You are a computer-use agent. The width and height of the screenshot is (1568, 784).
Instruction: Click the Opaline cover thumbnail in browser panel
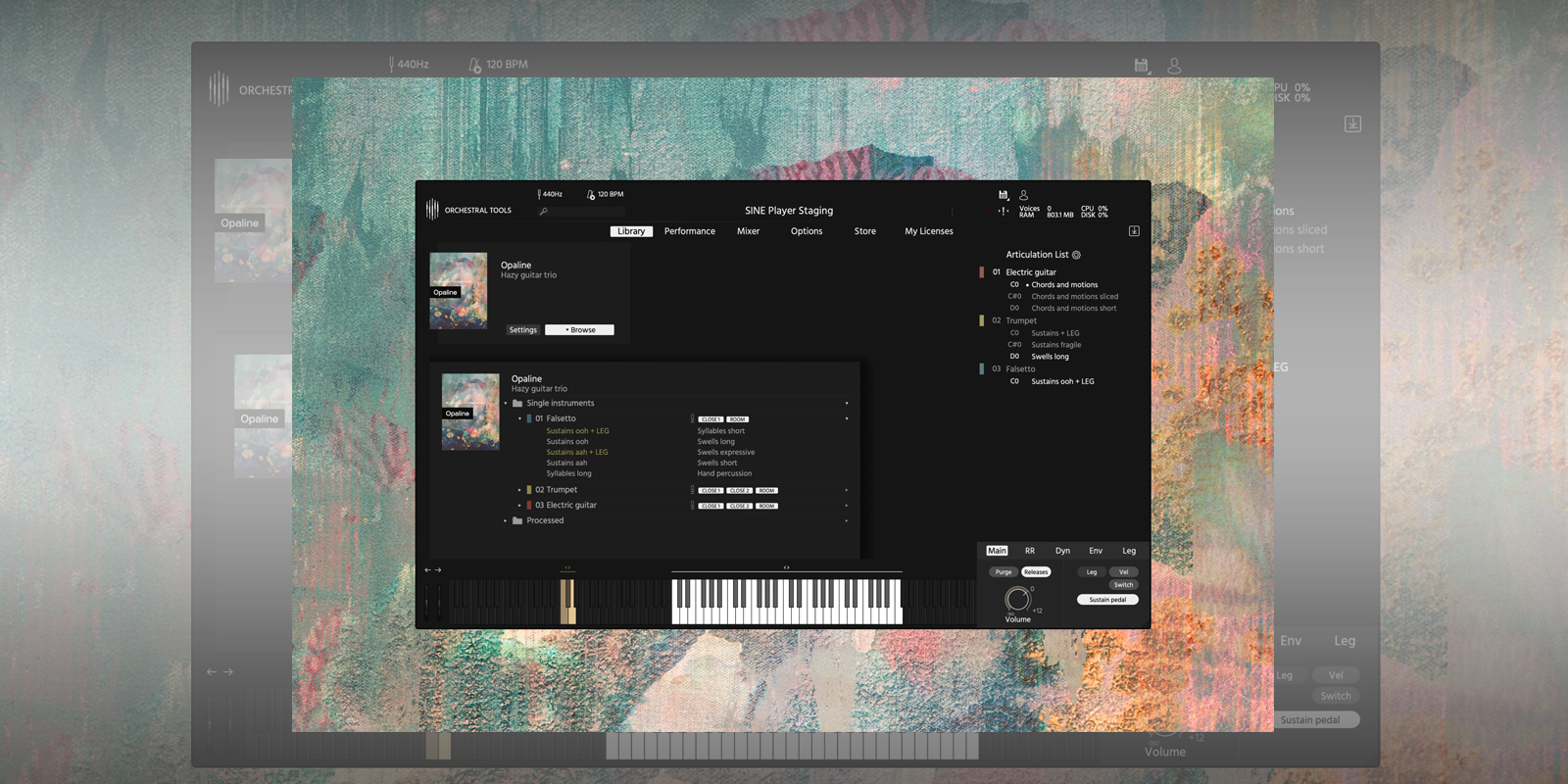[470, 412]
